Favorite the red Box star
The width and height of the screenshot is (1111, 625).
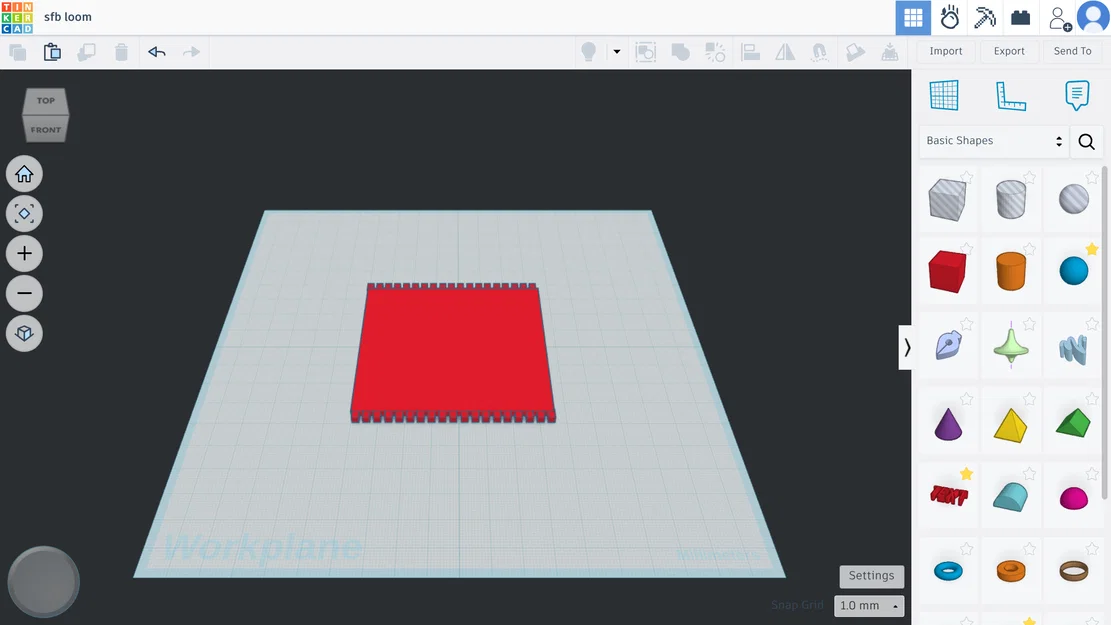tap(966, 249)
